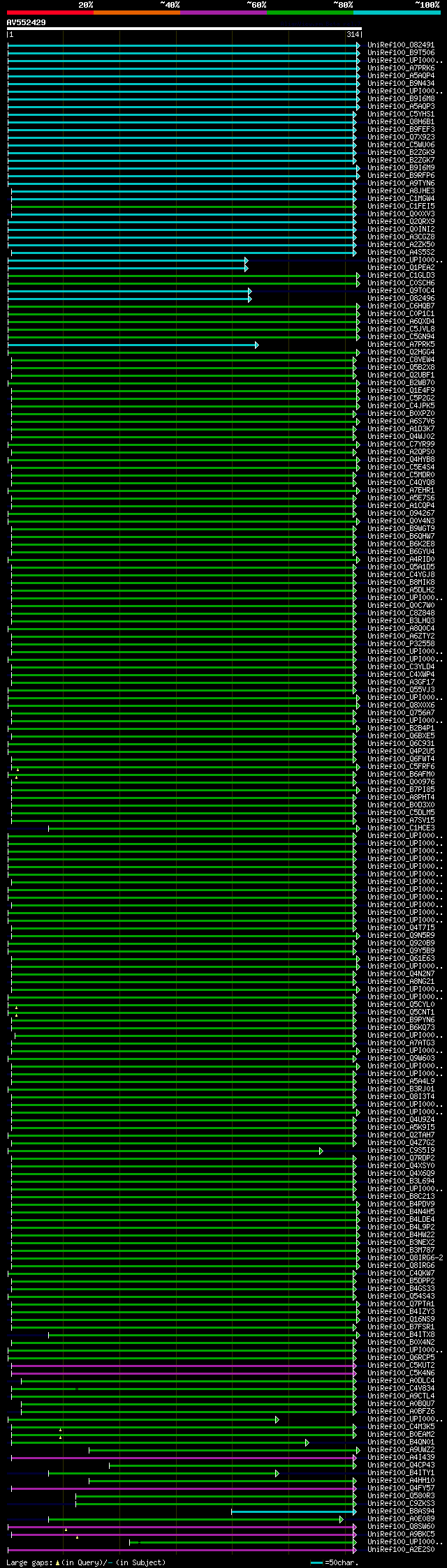Select the UniRef100_Q9T0C4 label

click(401, 291)
